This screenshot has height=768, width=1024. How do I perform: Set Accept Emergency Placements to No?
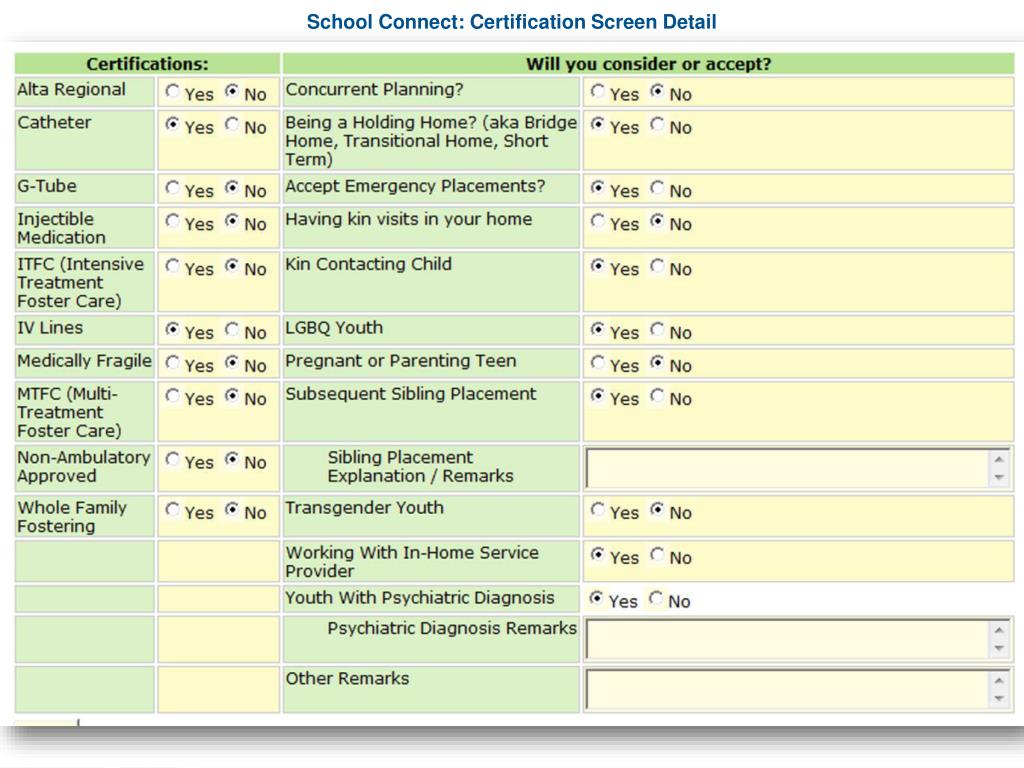click(x=657, y=188)
